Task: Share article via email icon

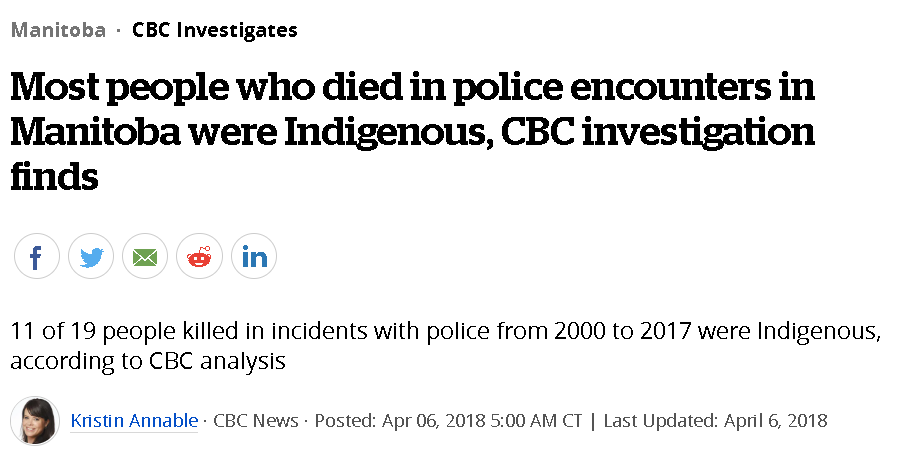Action: tap(145, 257)
